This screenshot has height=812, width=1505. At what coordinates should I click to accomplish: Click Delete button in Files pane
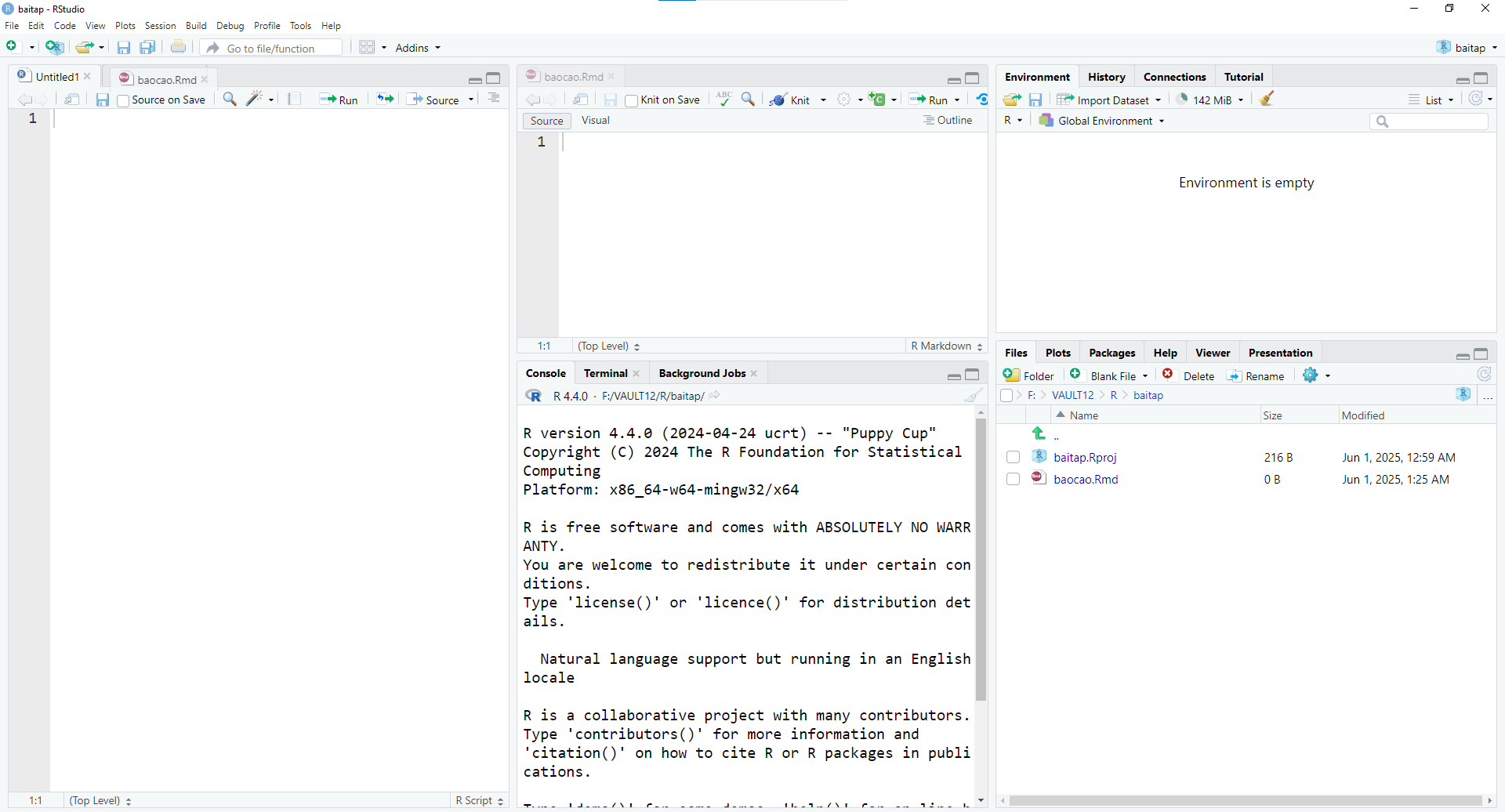(x=1188, y=375)
